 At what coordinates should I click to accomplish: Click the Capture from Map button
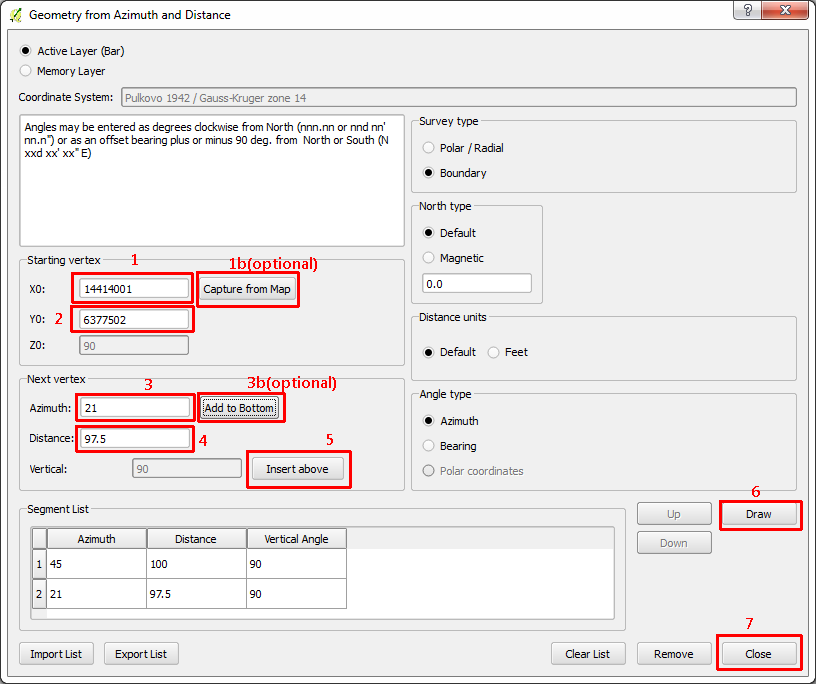point(247,289)
